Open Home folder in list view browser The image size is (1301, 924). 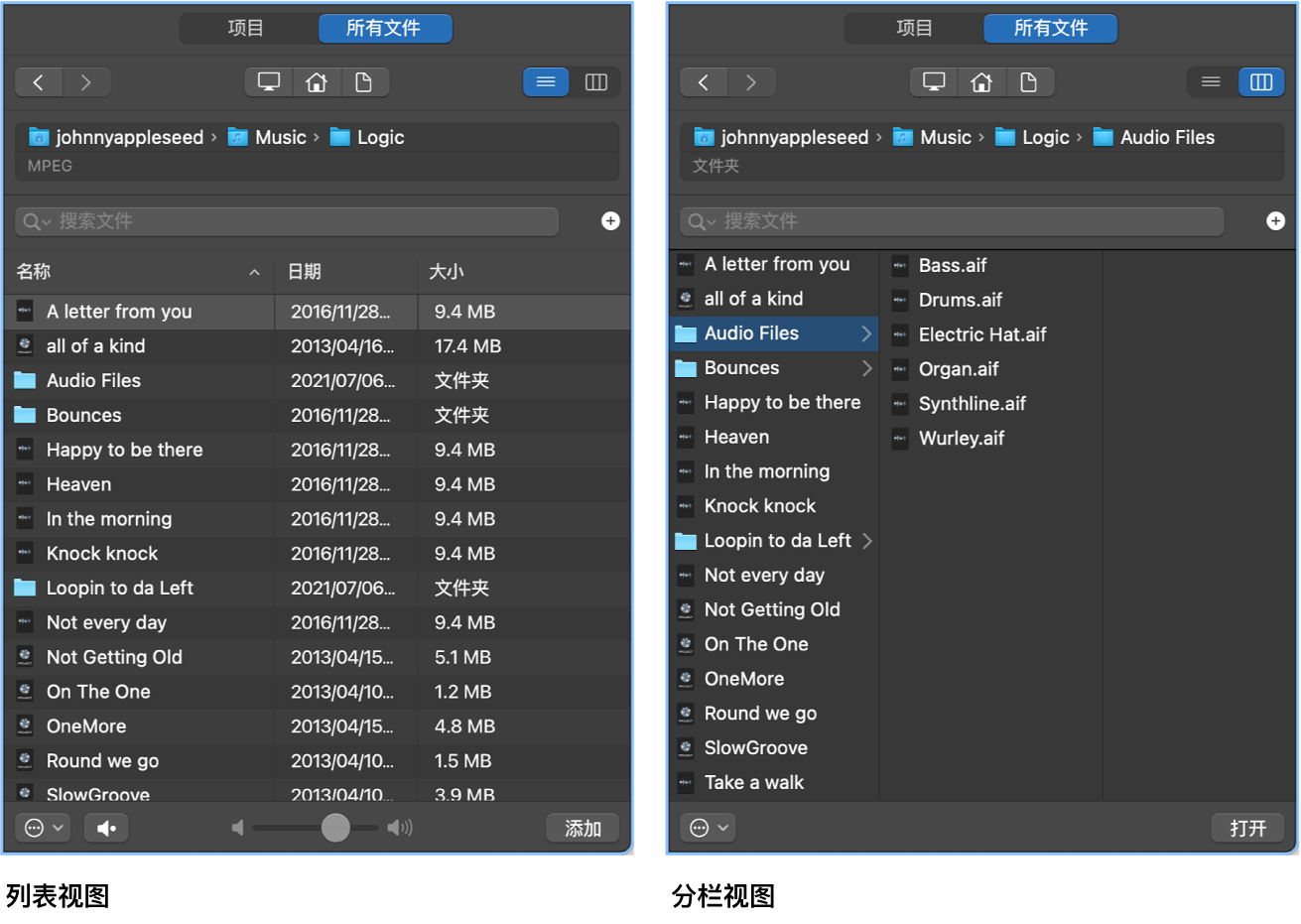pyautogui.click(x=317, y=82)
